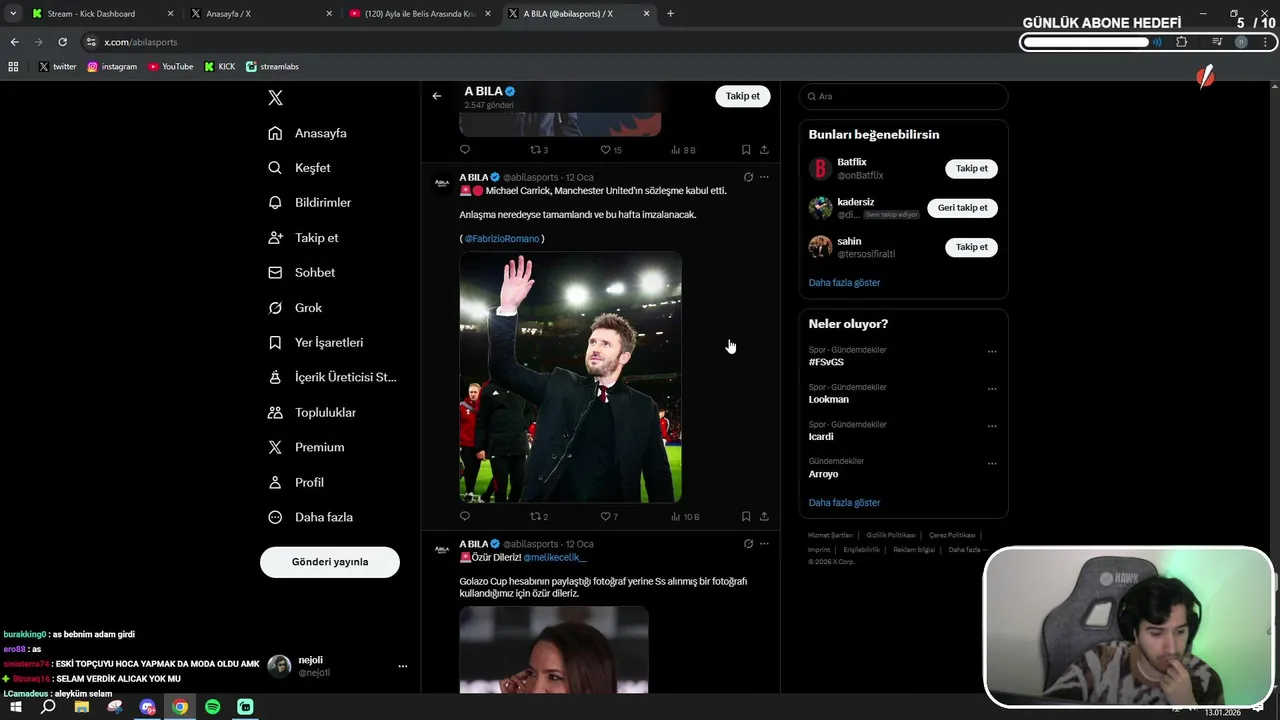Open more menu on Carrick post

pos(764,177)
